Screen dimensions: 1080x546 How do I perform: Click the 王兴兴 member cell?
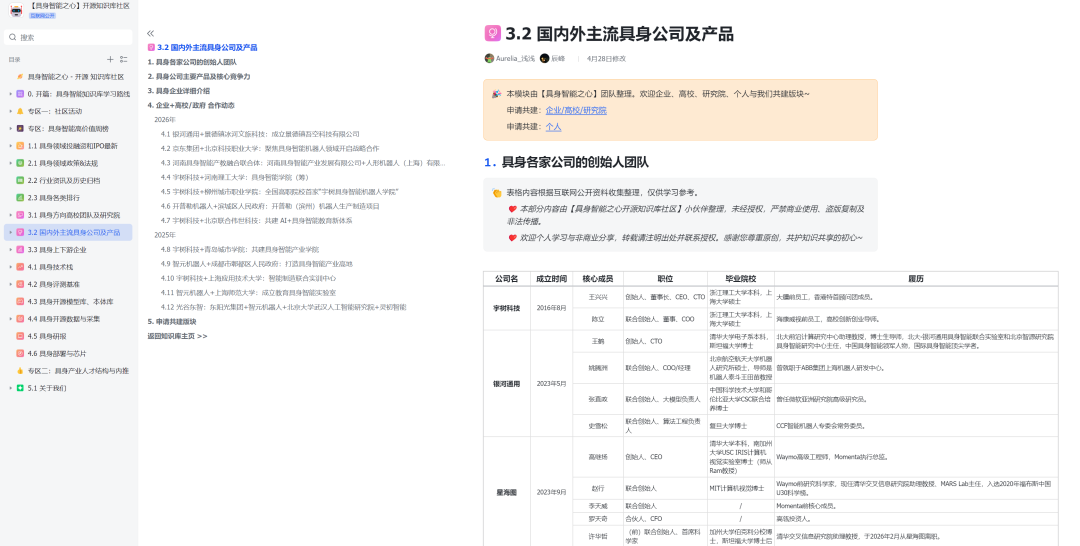click(598, 297)
